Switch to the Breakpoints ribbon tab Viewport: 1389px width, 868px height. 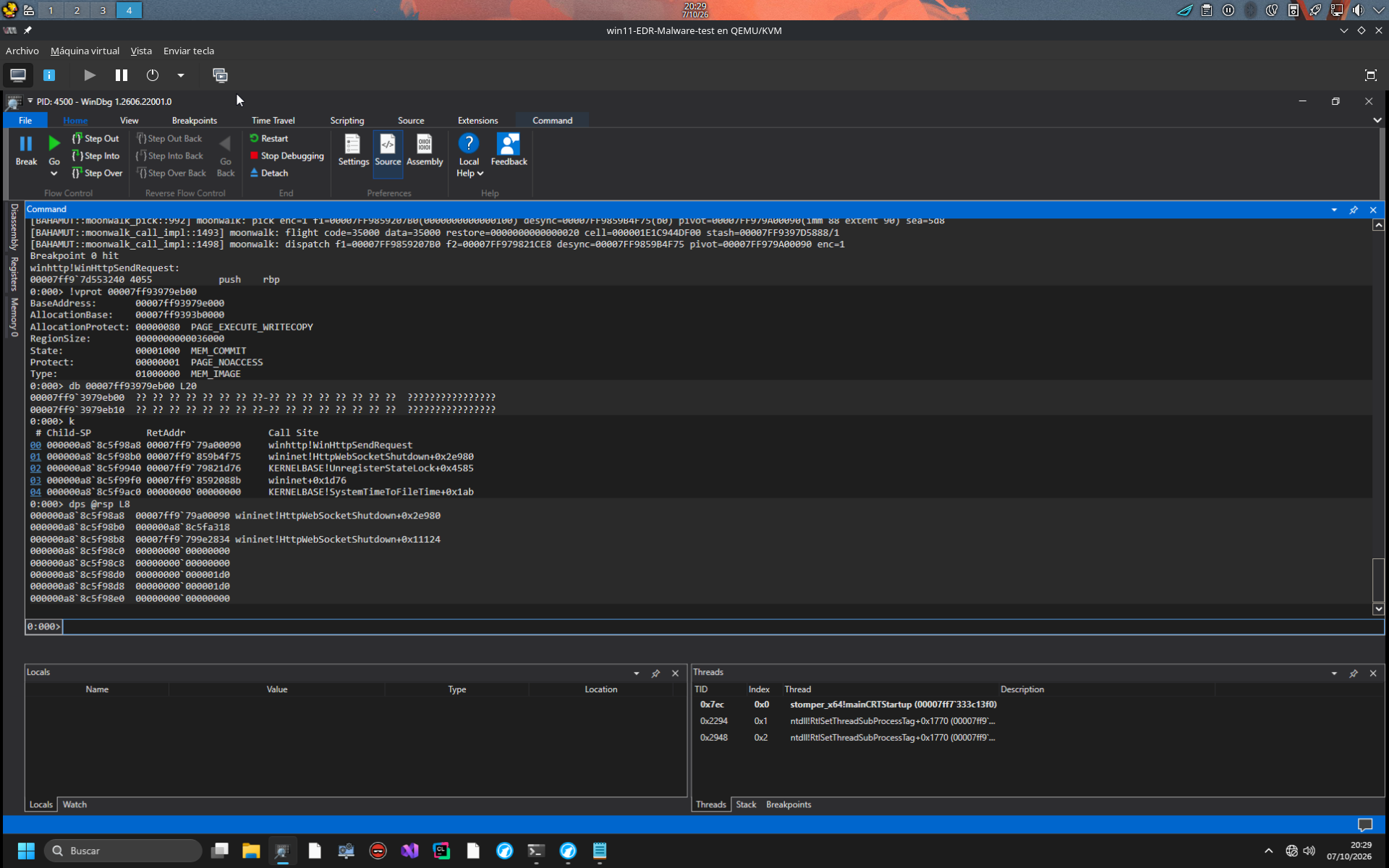194,120
